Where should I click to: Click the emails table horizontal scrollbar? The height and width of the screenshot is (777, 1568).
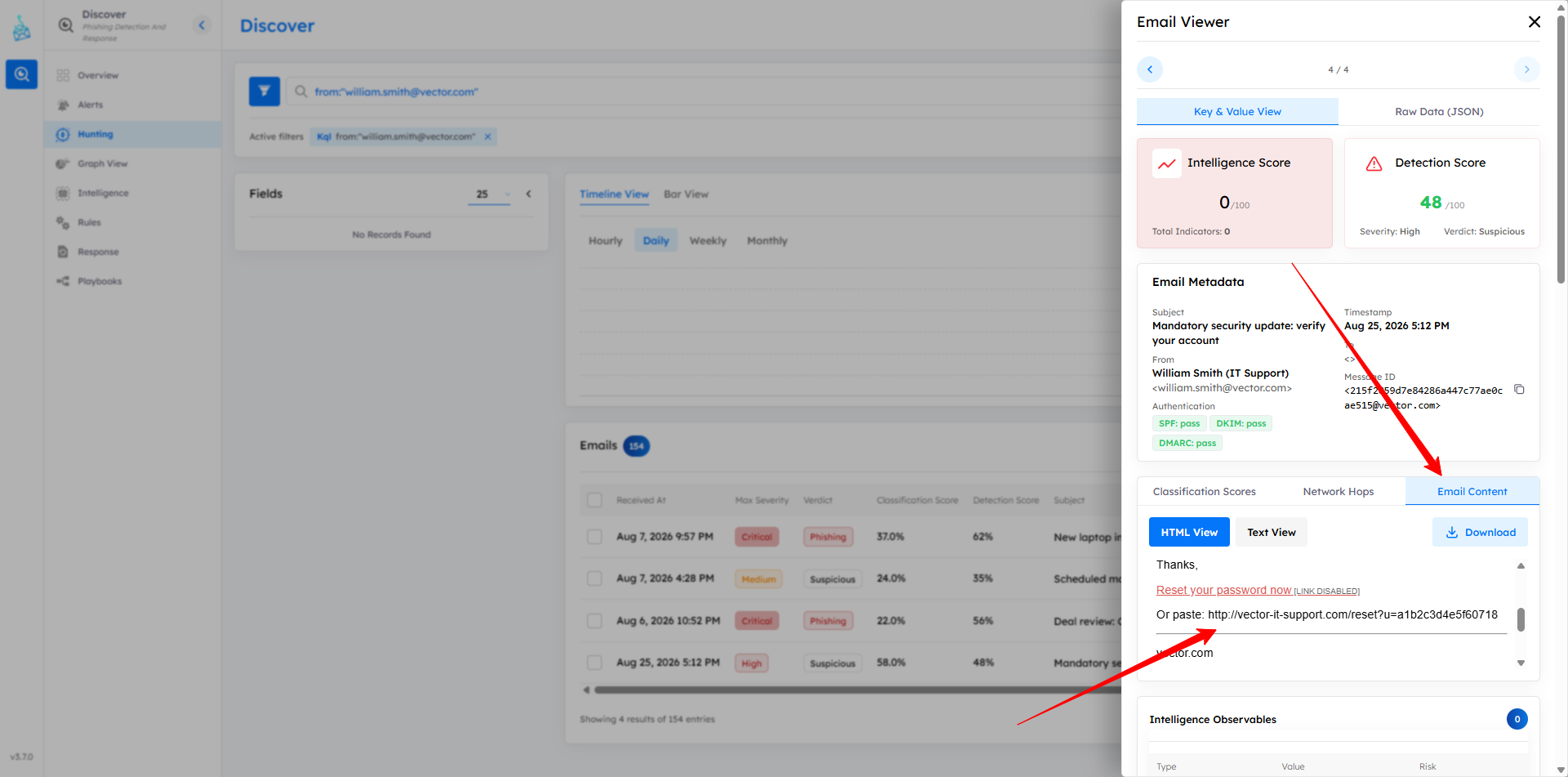[x=857, y=690]
